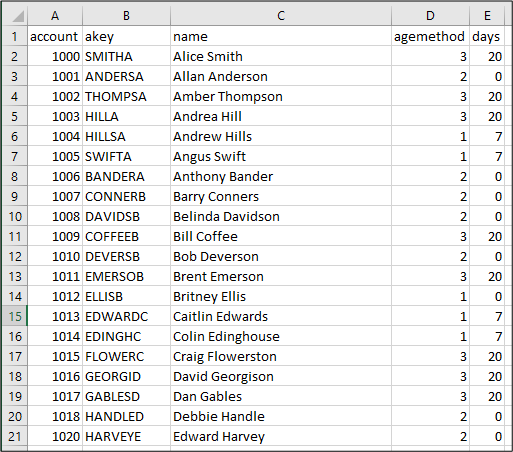Click account 1020 cell

tap(55, 436)
